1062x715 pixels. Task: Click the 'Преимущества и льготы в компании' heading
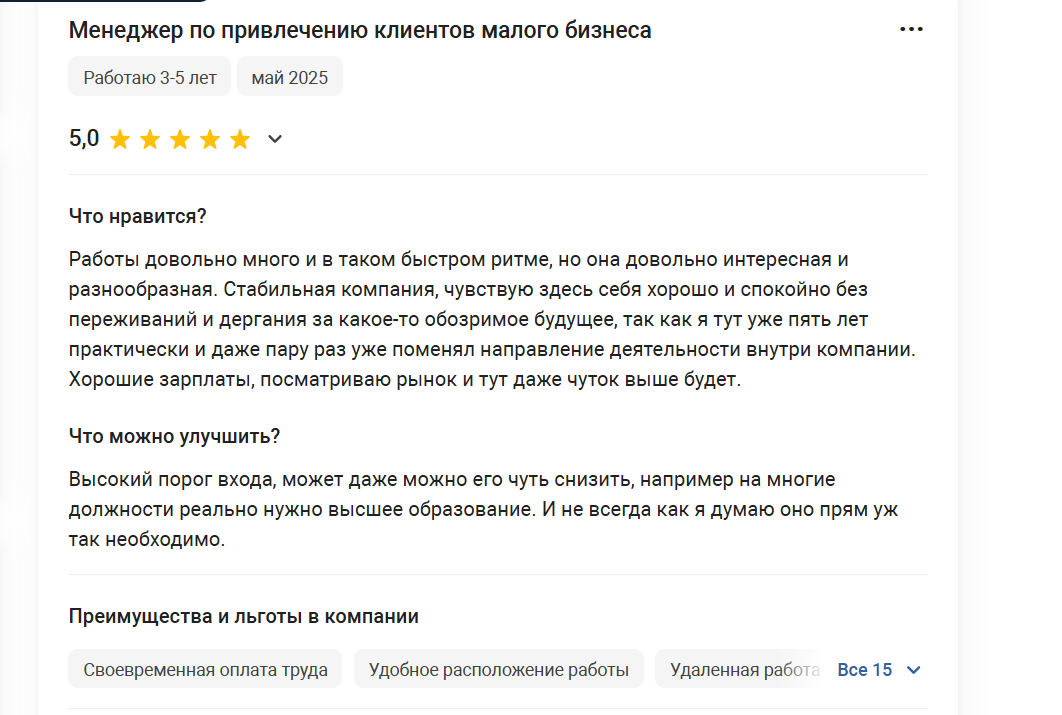(243, 616)
